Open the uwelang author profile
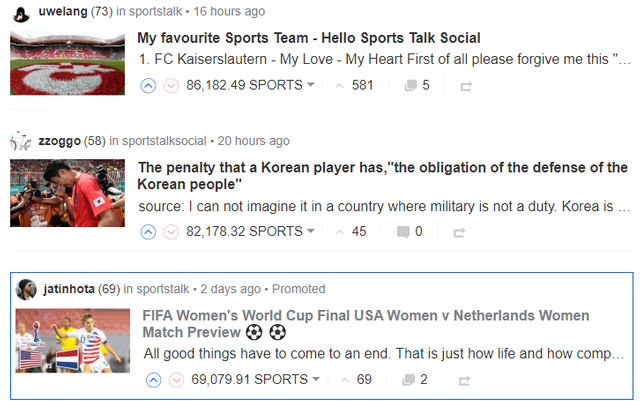Viewport: 640px width, 401px height. [x=63, y=11]
